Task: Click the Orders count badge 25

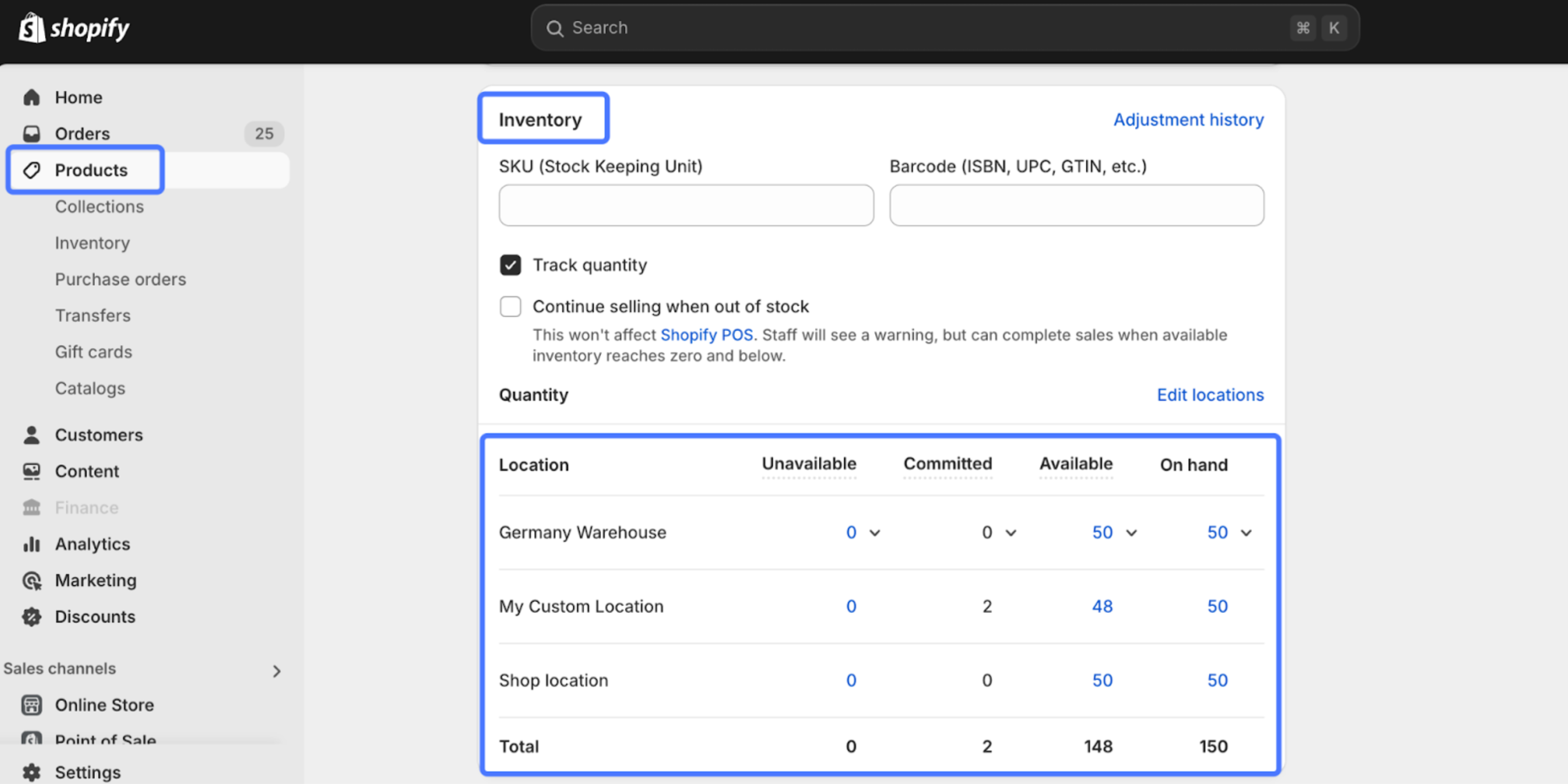Action: [264, 134]
